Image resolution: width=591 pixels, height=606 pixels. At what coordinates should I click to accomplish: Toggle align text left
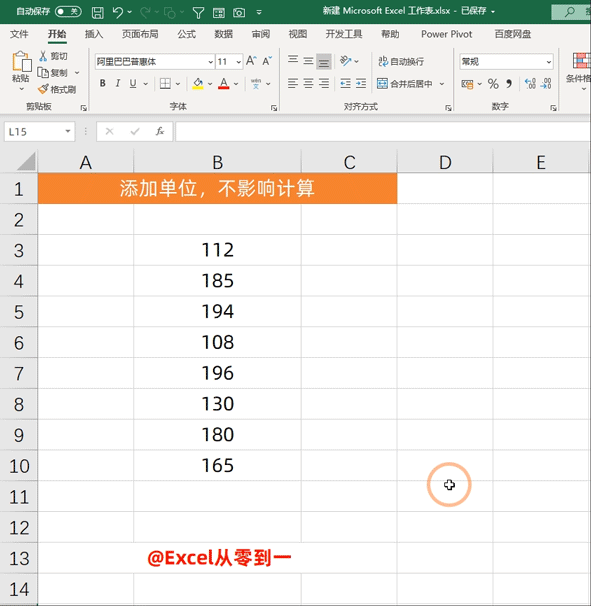pos(293,83)
